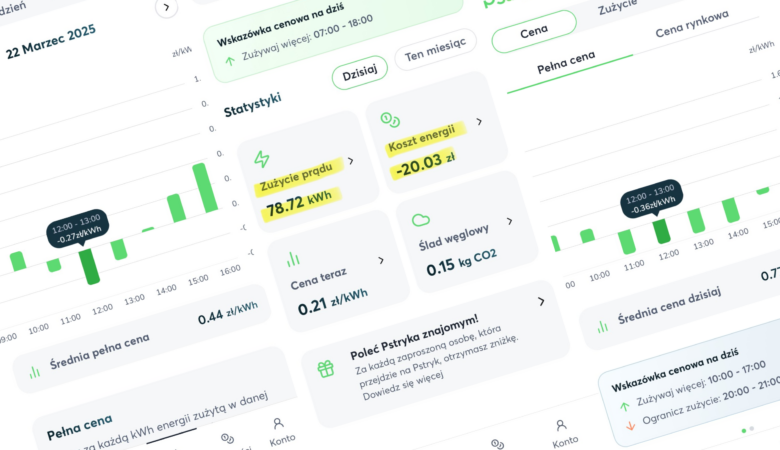Click the 0.44 zł/kWh value
Viewport: 780px width, 450px height.
click(x=228, y=312)
